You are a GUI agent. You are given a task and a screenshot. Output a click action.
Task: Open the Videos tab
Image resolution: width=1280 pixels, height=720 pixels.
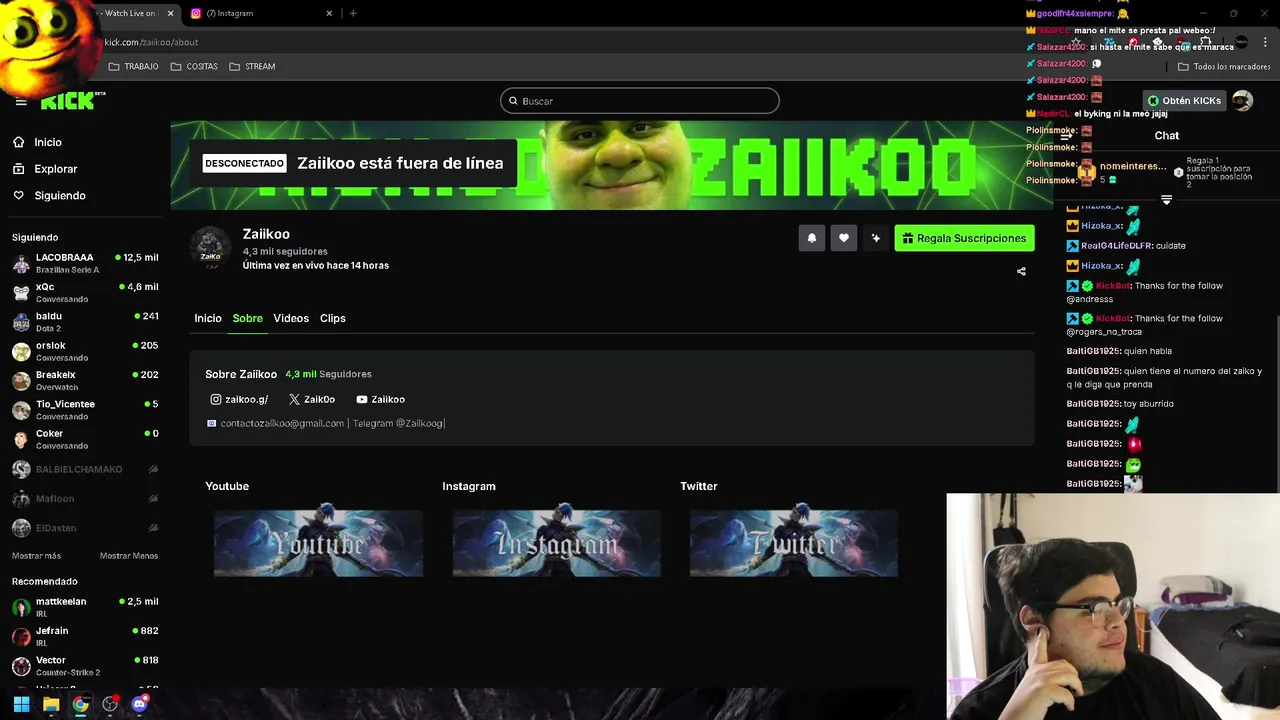point(291,318)
